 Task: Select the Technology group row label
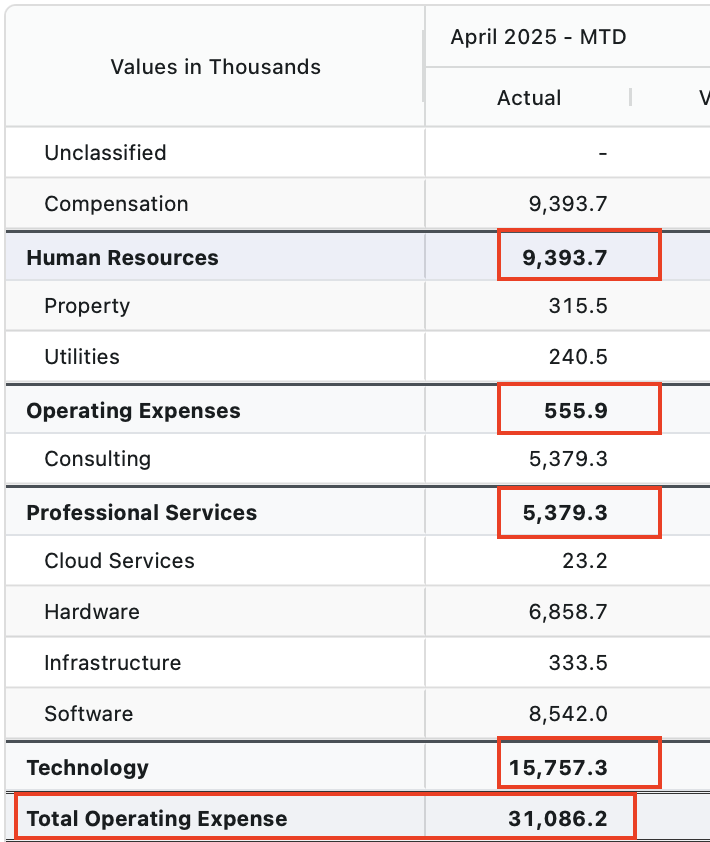[x=87, y=768]
